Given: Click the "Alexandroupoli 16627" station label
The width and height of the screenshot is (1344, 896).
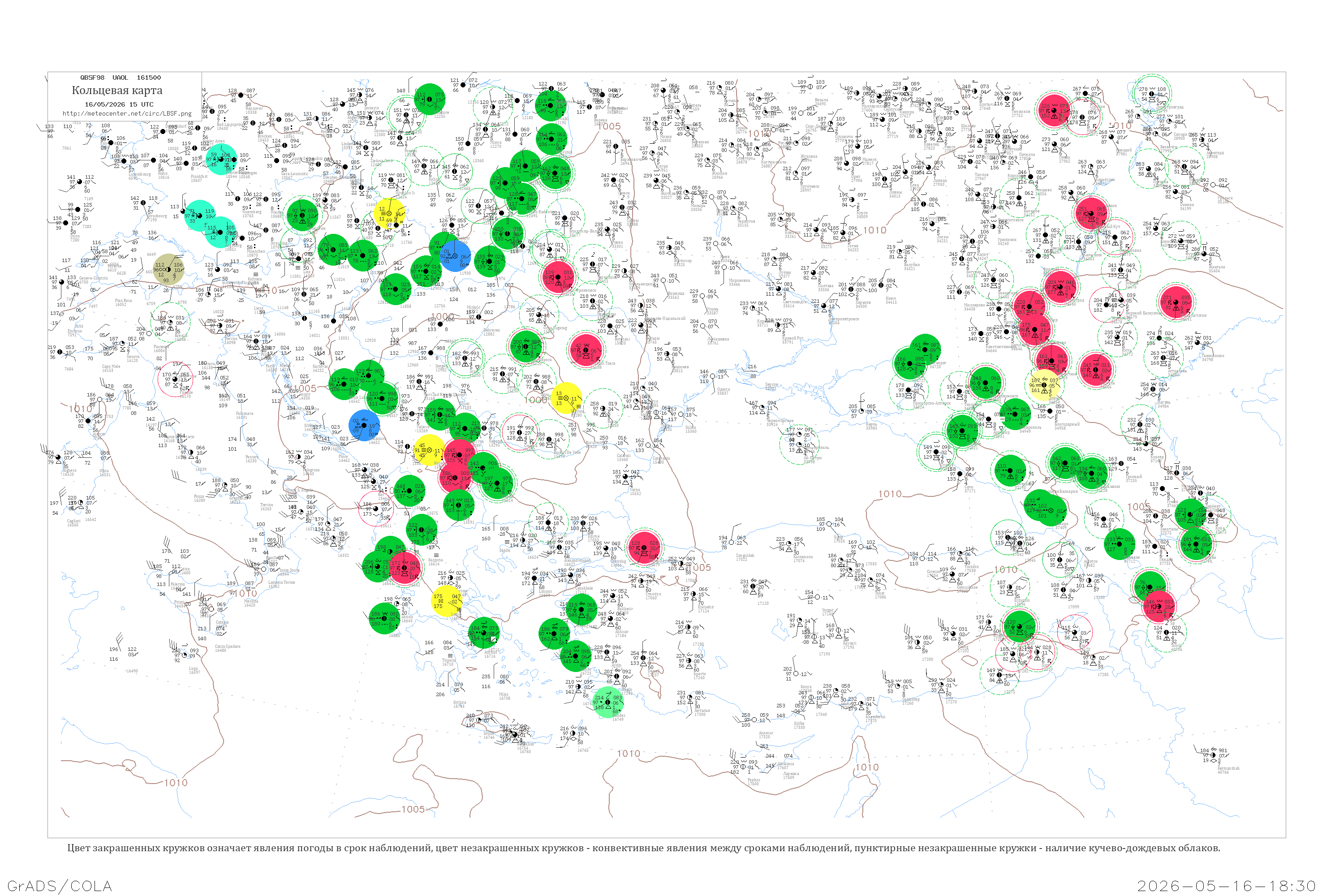Looking at the screenshot, I should pyautogui.click(x=578, y=562).
